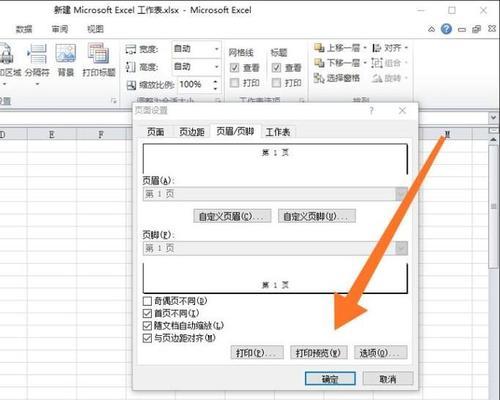Increase scale percentage with the up arrow
This screenshot has height=400, width=500.
pos(216,81)
